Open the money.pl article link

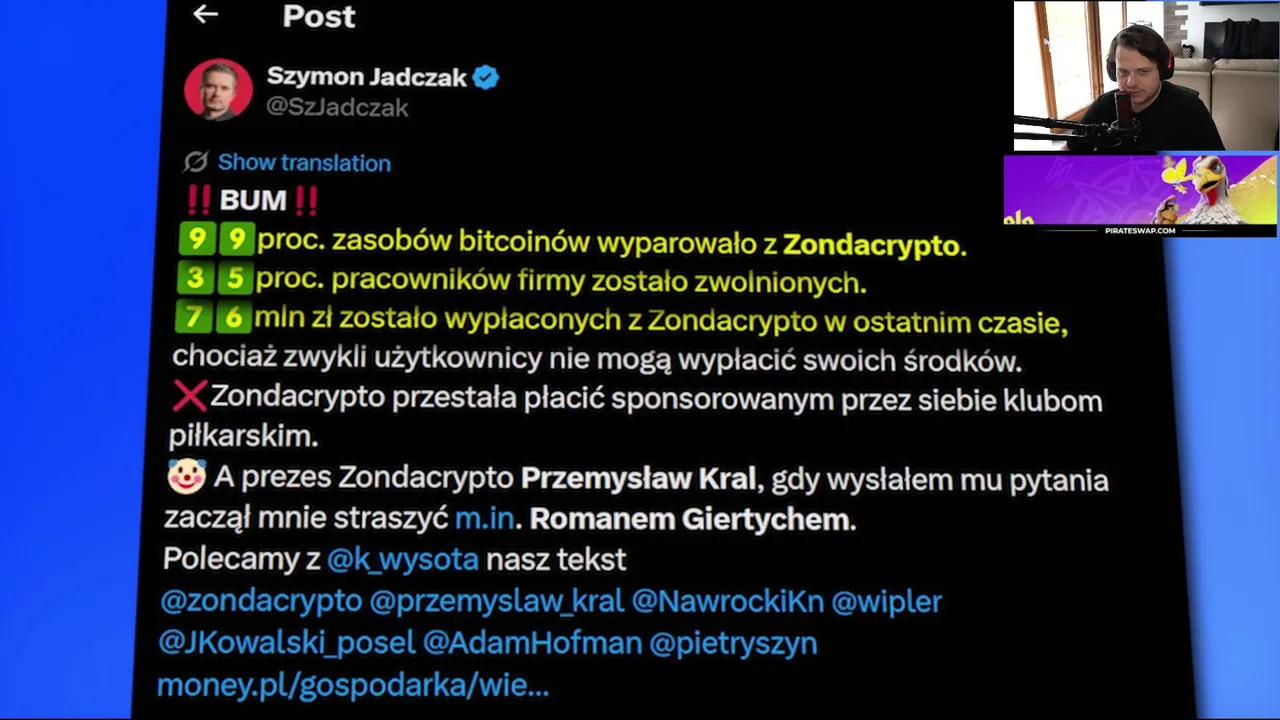[x=353, y=685]
